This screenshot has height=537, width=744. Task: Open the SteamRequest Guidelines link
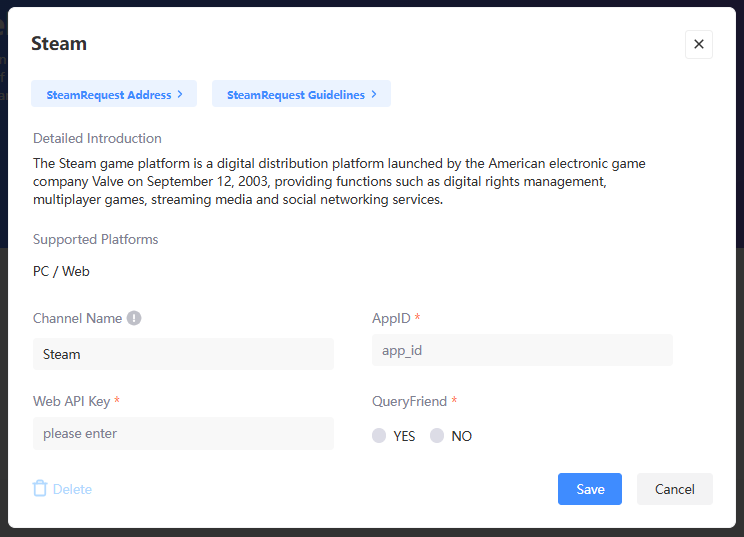coord(301,93)
